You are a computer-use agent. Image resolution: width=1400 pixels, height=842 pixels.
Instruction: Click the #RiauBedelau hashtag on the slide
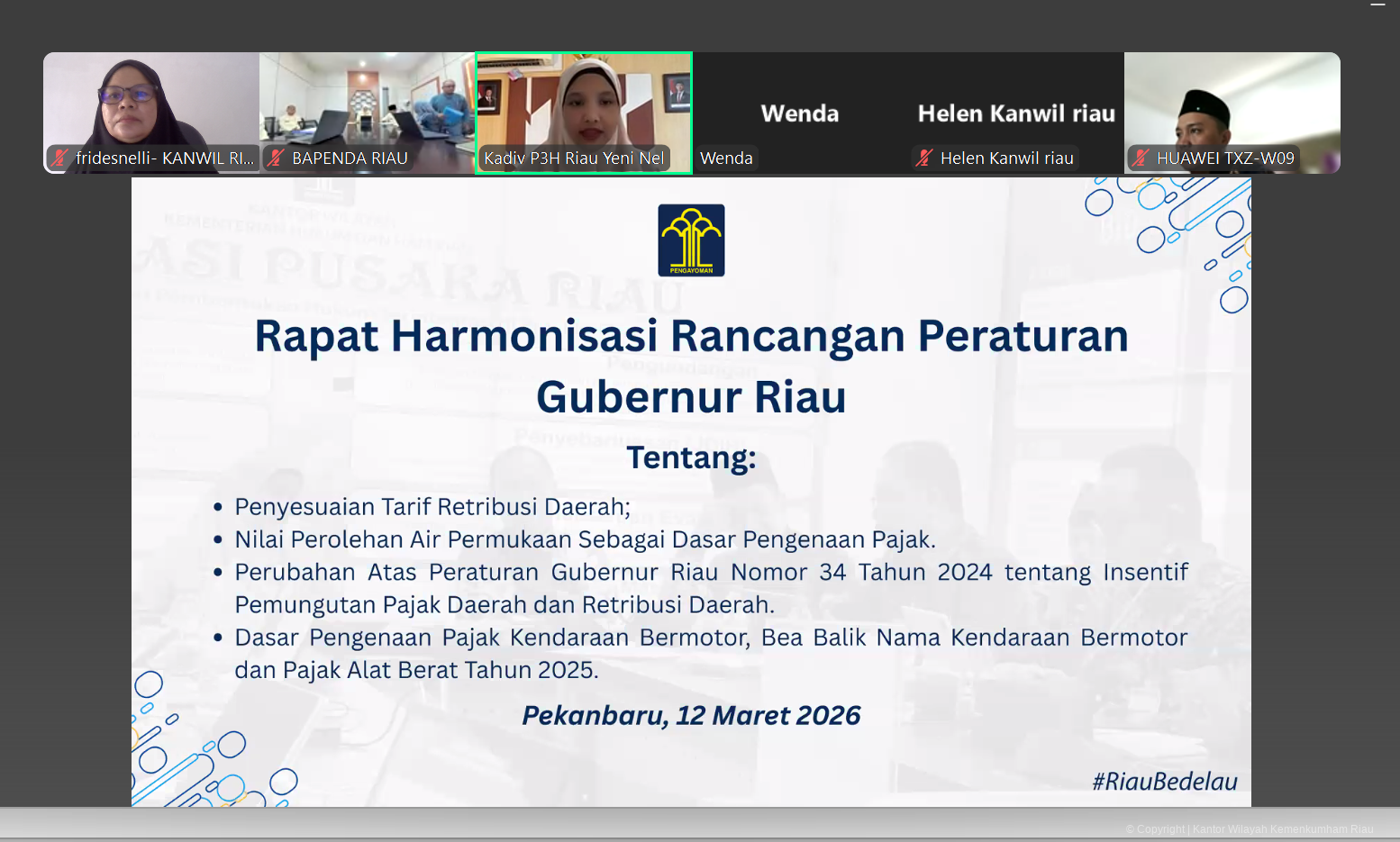coord(1166,783)
